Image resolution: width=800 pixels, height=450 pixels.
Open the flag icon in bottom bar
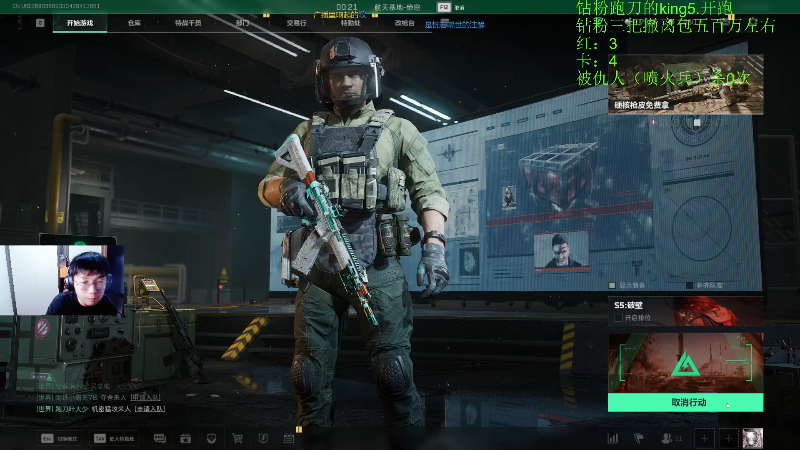[x=638, y=438]
